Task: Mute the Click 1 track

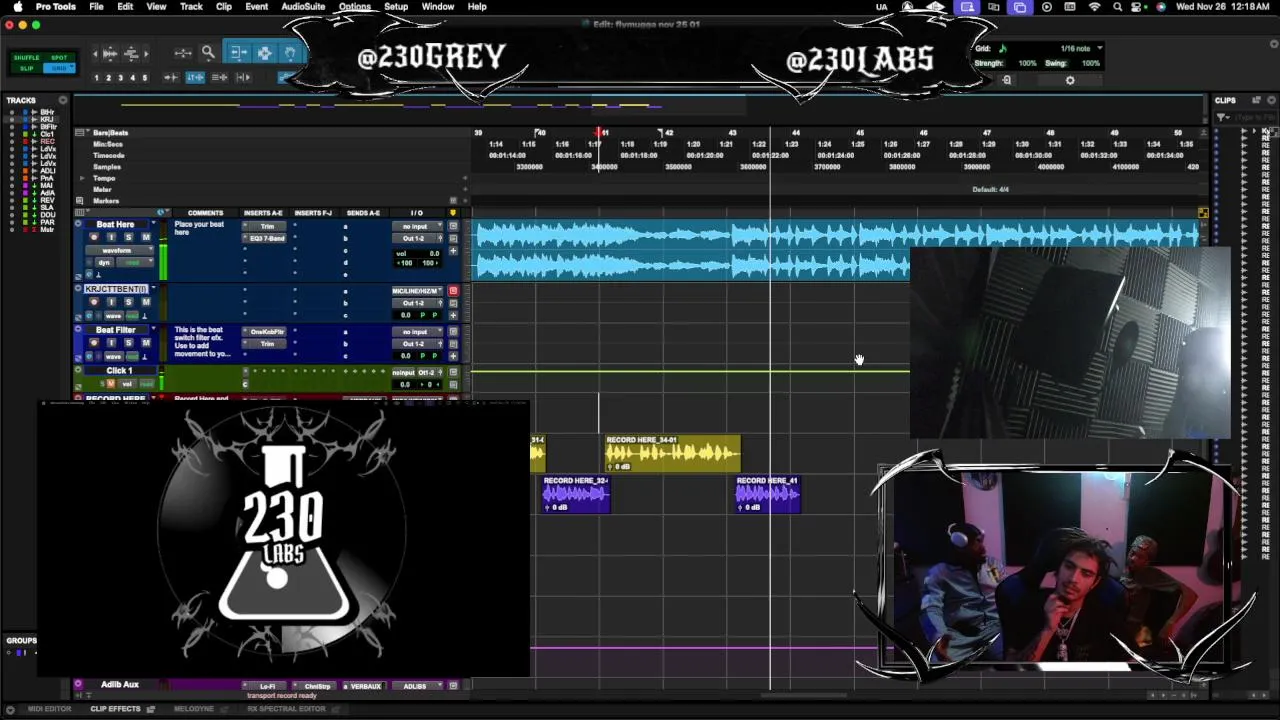Action: tap(111, 384)
